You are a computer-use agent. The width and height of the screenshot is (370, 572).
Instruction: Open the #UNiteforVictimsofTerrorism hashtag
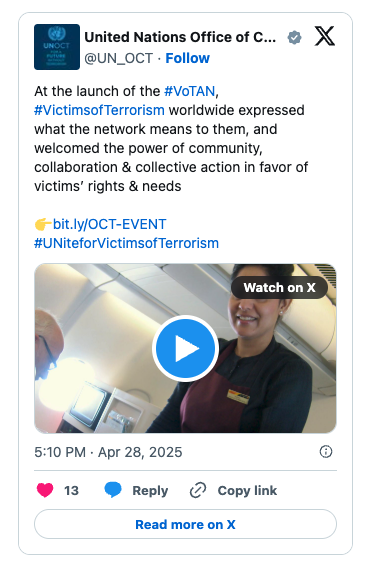[x=127, y=243]
